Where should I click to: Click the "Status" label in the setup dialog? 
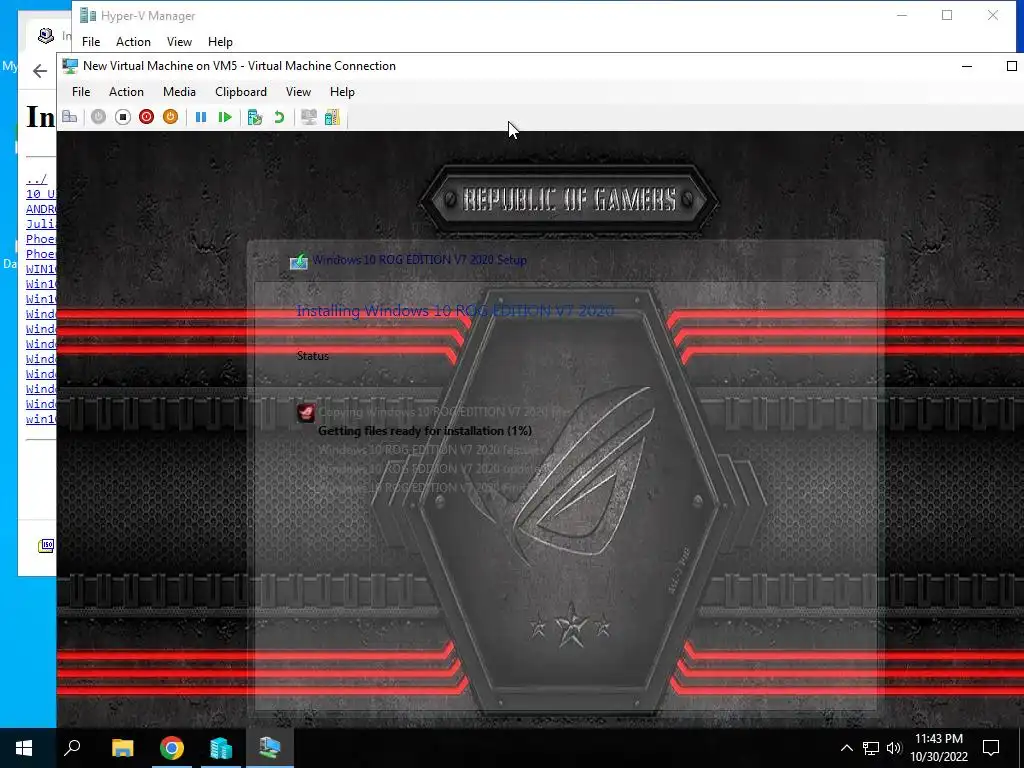(x=313, y=356)
